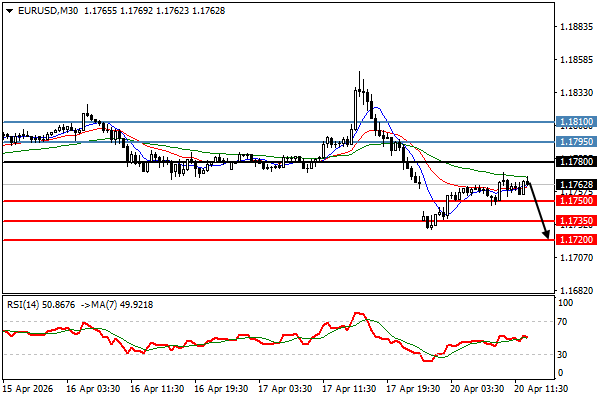This screenshot has height=400, width=600.
Task: Click the RSI scale value 30
Action: [565, 354]
